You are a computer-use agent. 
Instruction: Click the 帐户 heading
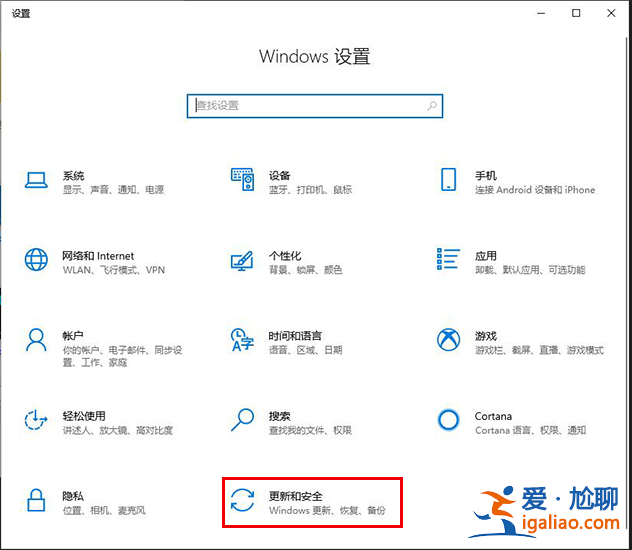click(73, 336)
